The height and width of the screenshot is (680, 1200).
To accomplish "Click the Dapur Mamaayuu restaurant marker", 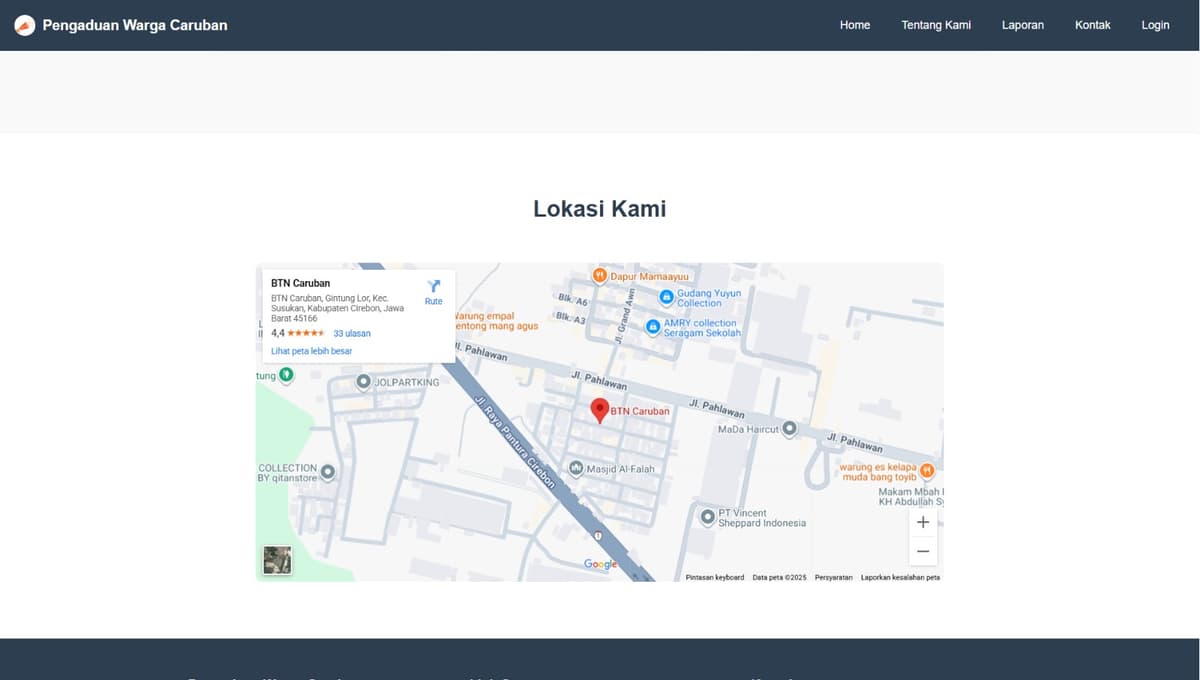I will [x=600, y=275].
